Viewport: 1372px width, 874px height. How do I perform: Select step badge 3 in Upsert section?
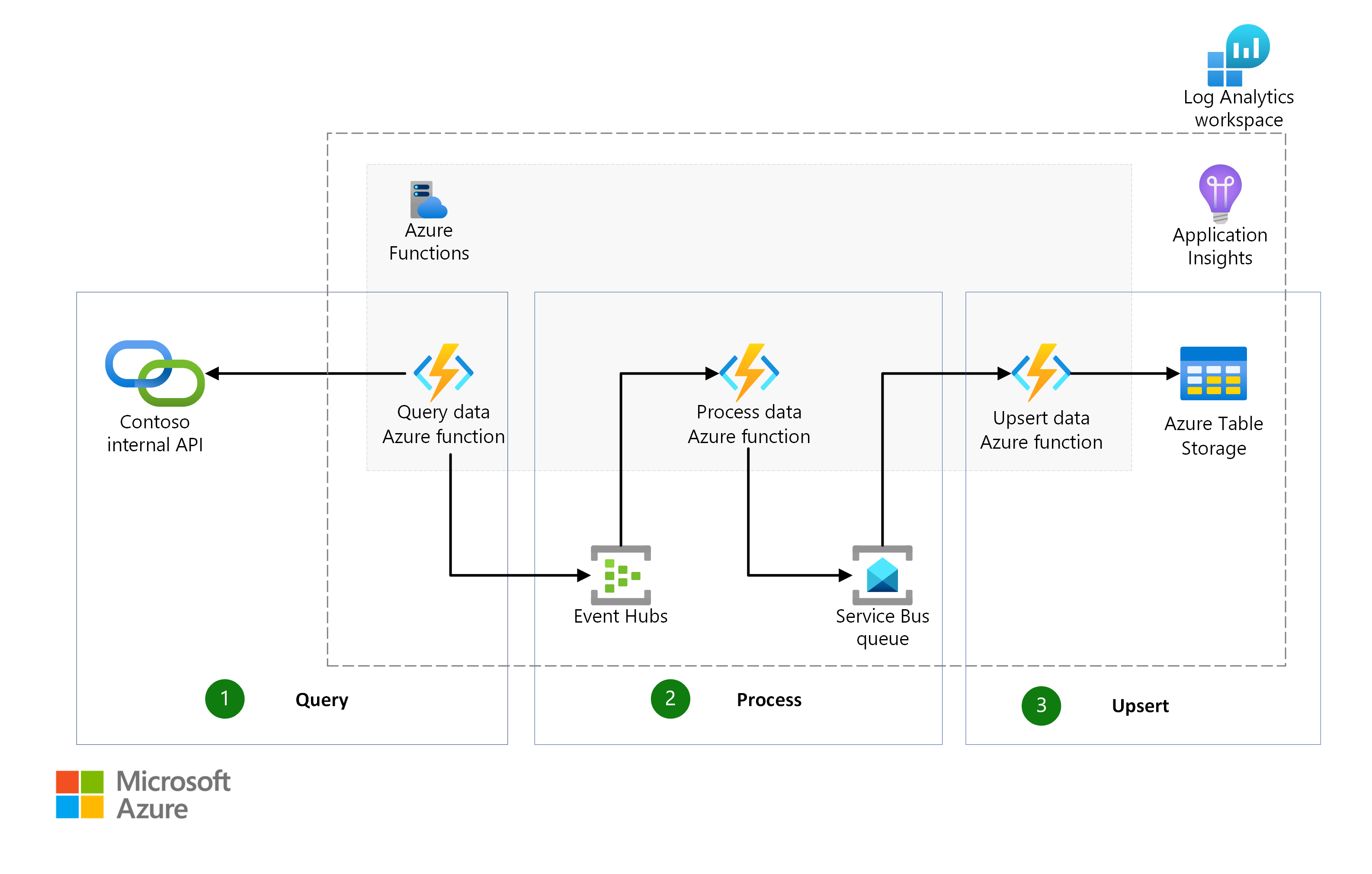(1042, 705)
